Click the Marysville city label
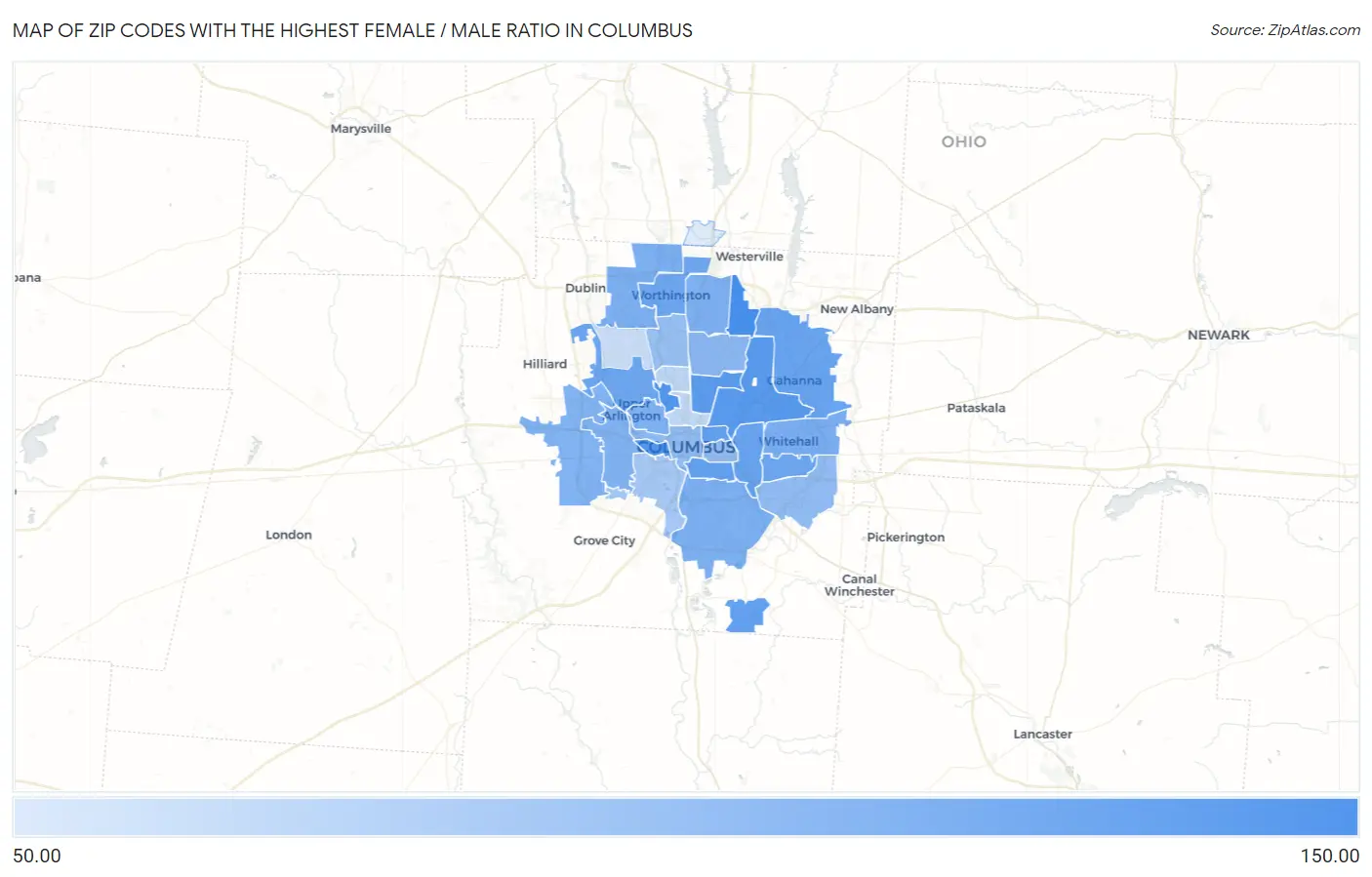The image size is (1372, 877). click(x=360, y=129)
